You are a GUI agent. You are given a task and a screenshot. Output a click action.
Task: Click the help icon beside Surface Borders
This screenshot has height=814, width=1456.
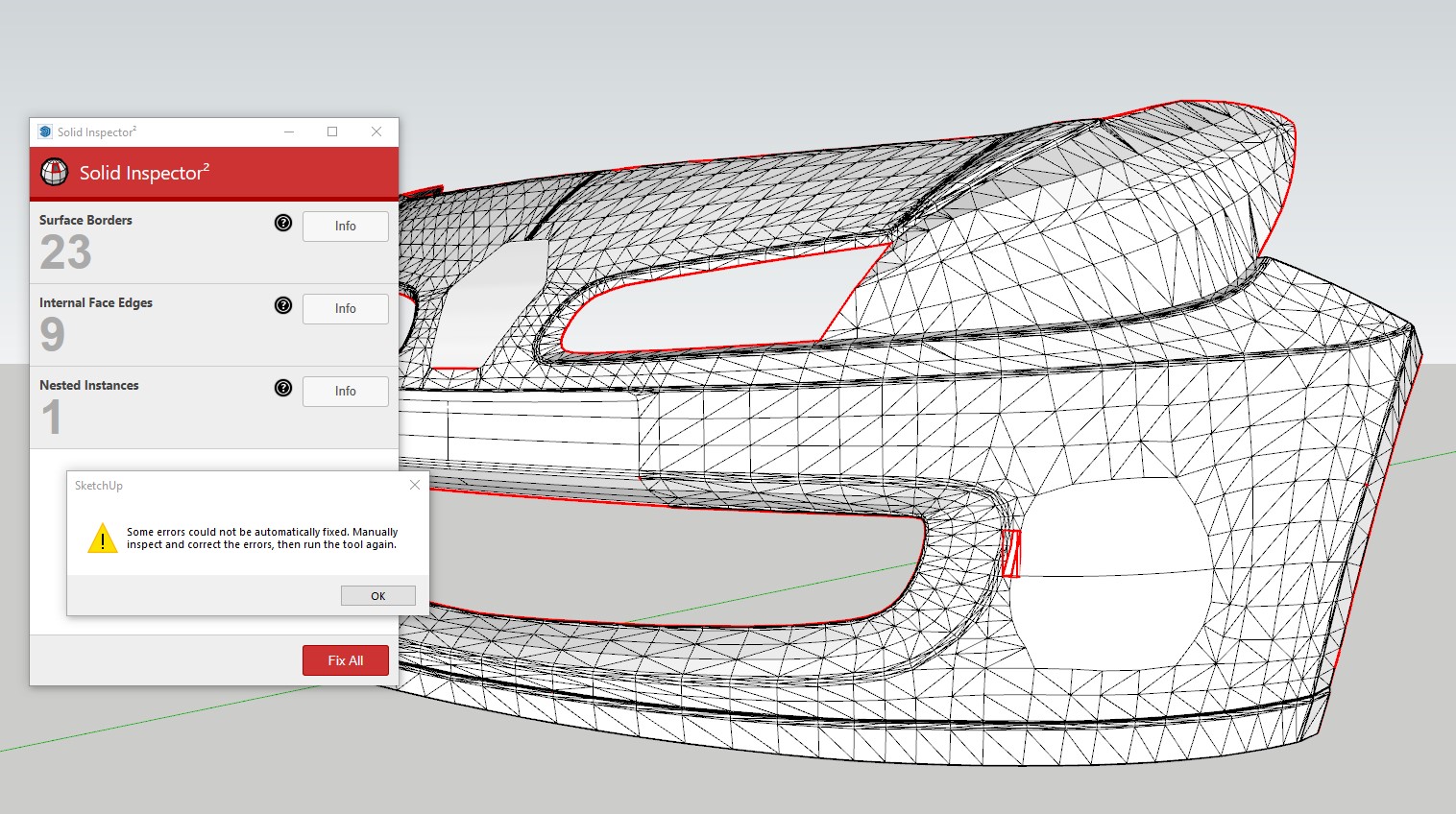(x=283, y=223)
